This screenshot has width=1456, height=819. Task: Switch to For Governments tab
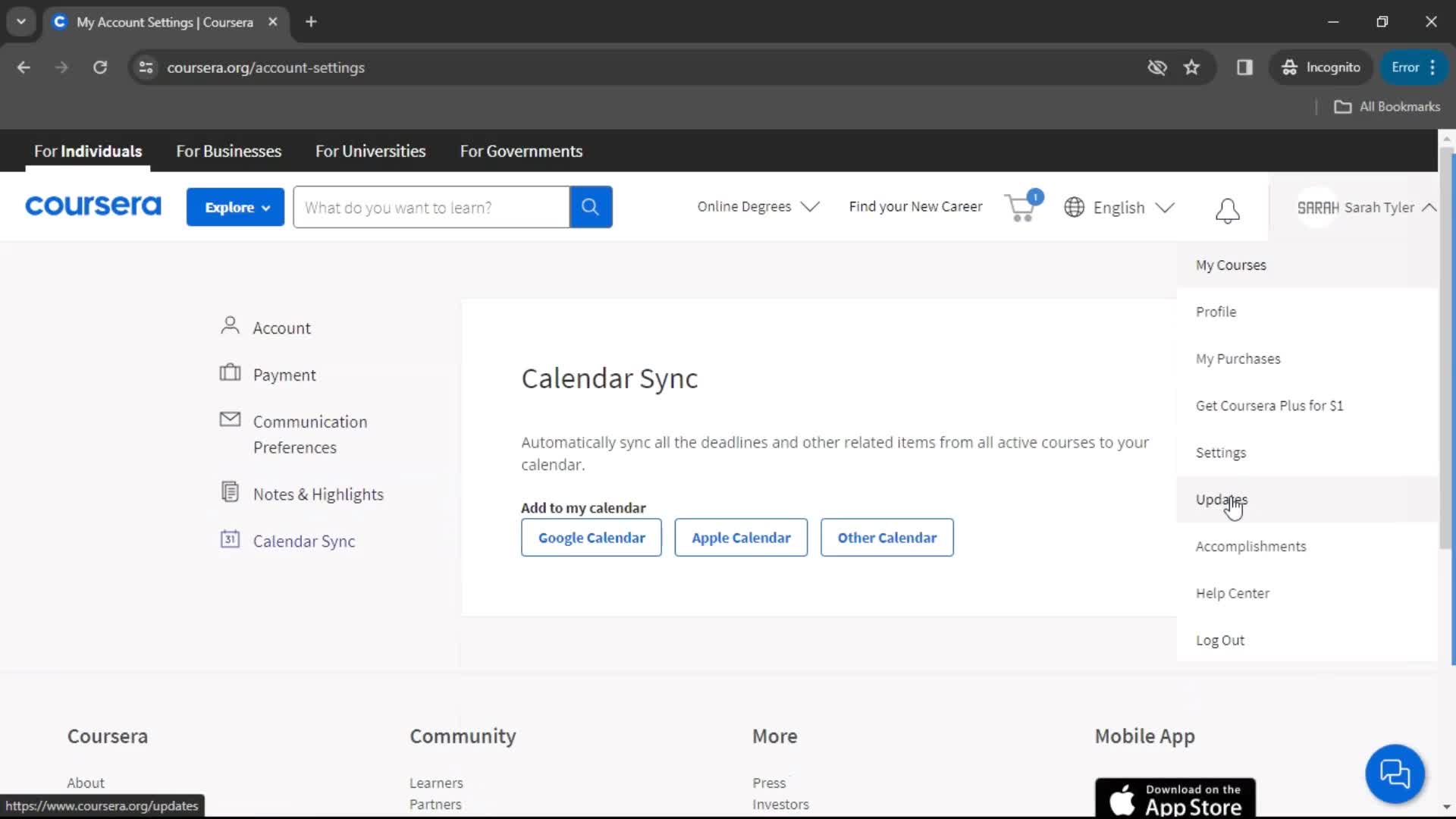(x=521, y=151)
